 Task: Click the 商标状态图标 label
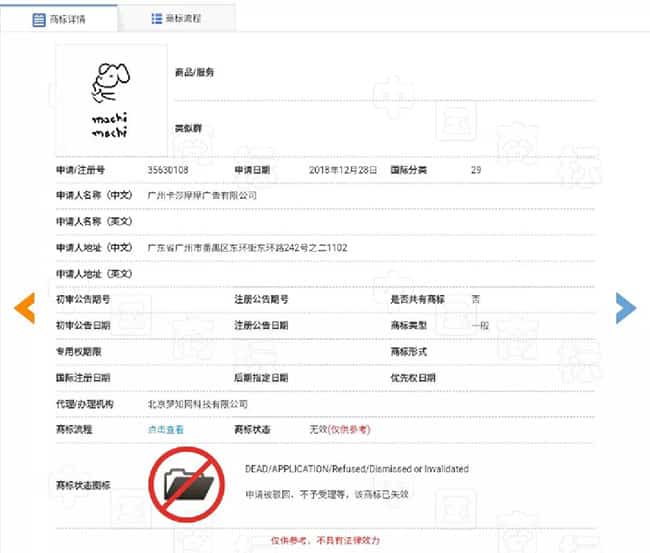tap(83, 485)
